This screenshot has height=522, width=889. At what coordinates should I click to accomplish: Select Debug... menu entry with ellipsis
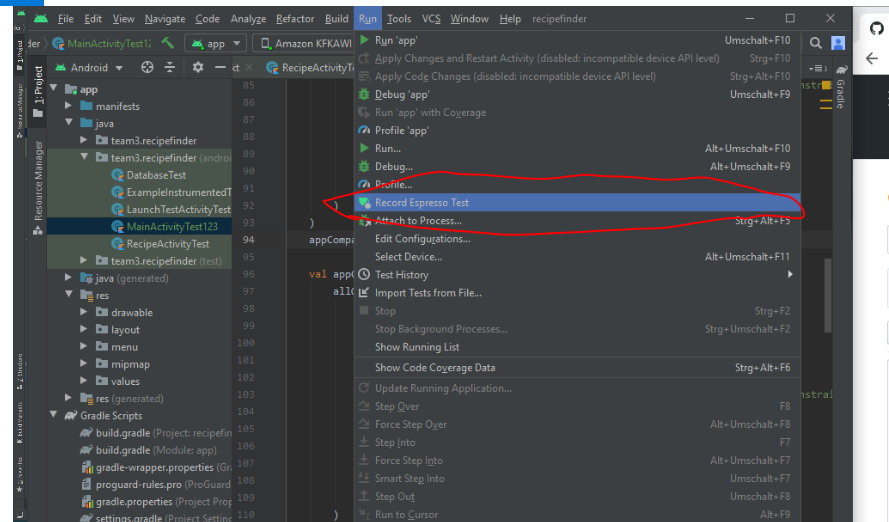pos(577,167)
